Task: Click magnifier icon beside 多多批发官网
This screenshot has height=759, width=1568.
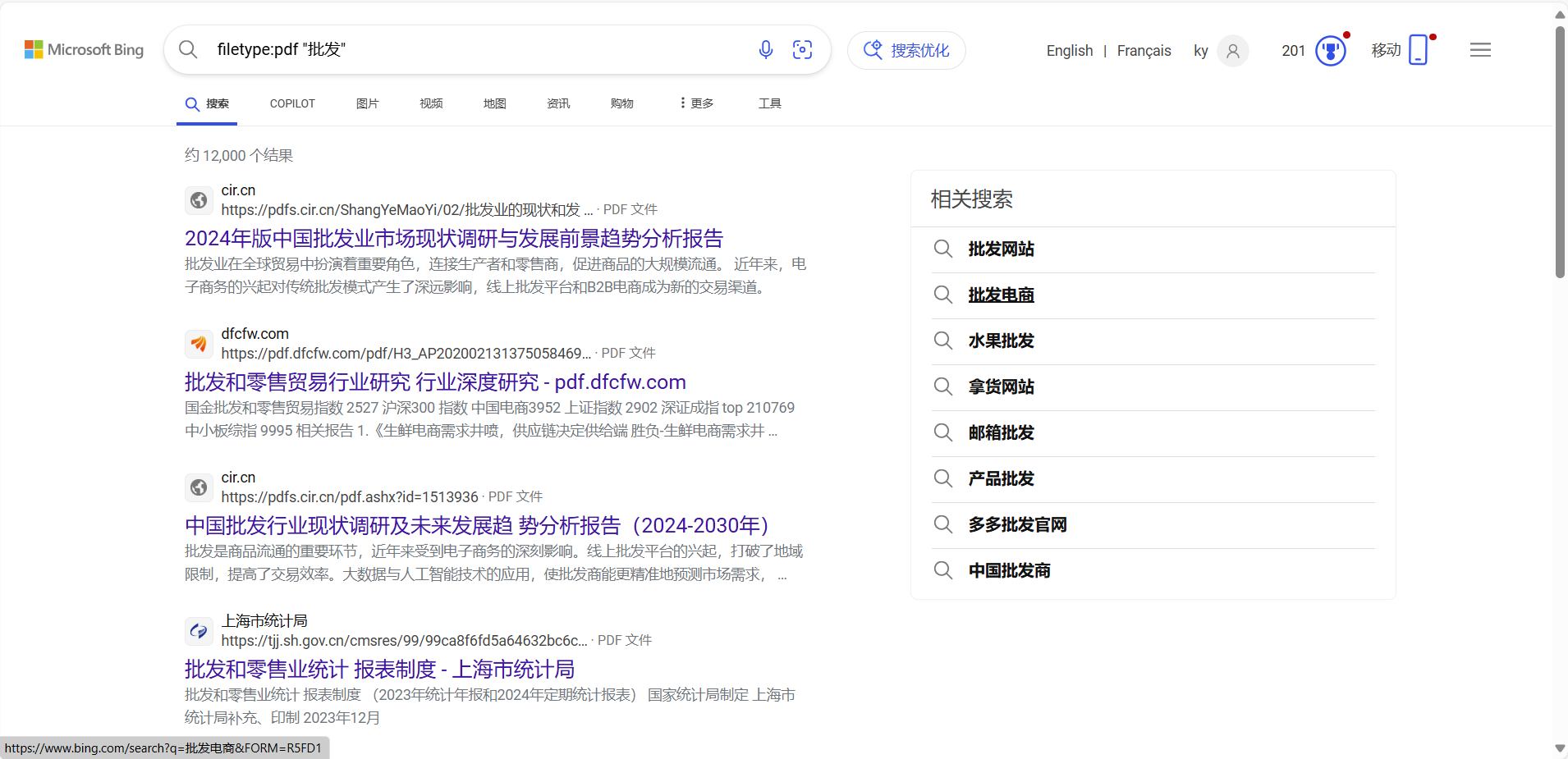Action: [943, 525]
